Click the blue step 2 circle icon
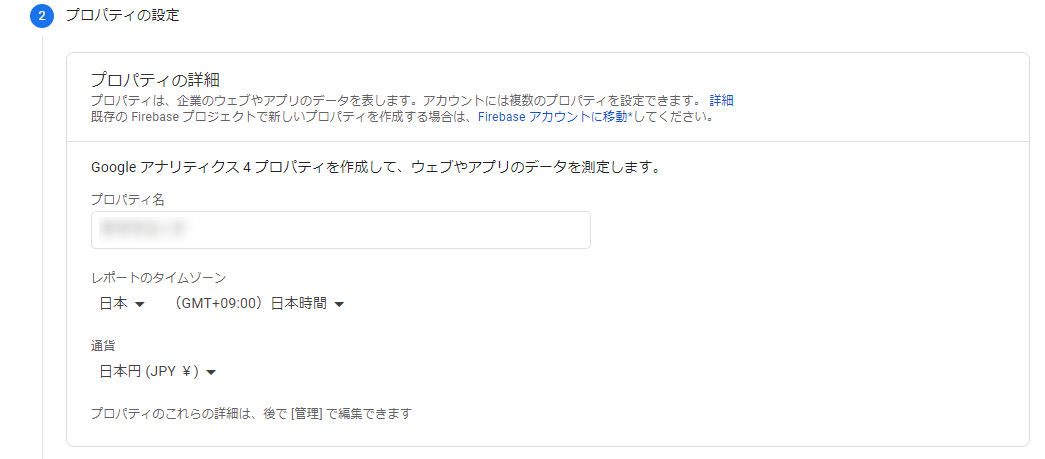The image size is (1045, 459). coord(42,16)
